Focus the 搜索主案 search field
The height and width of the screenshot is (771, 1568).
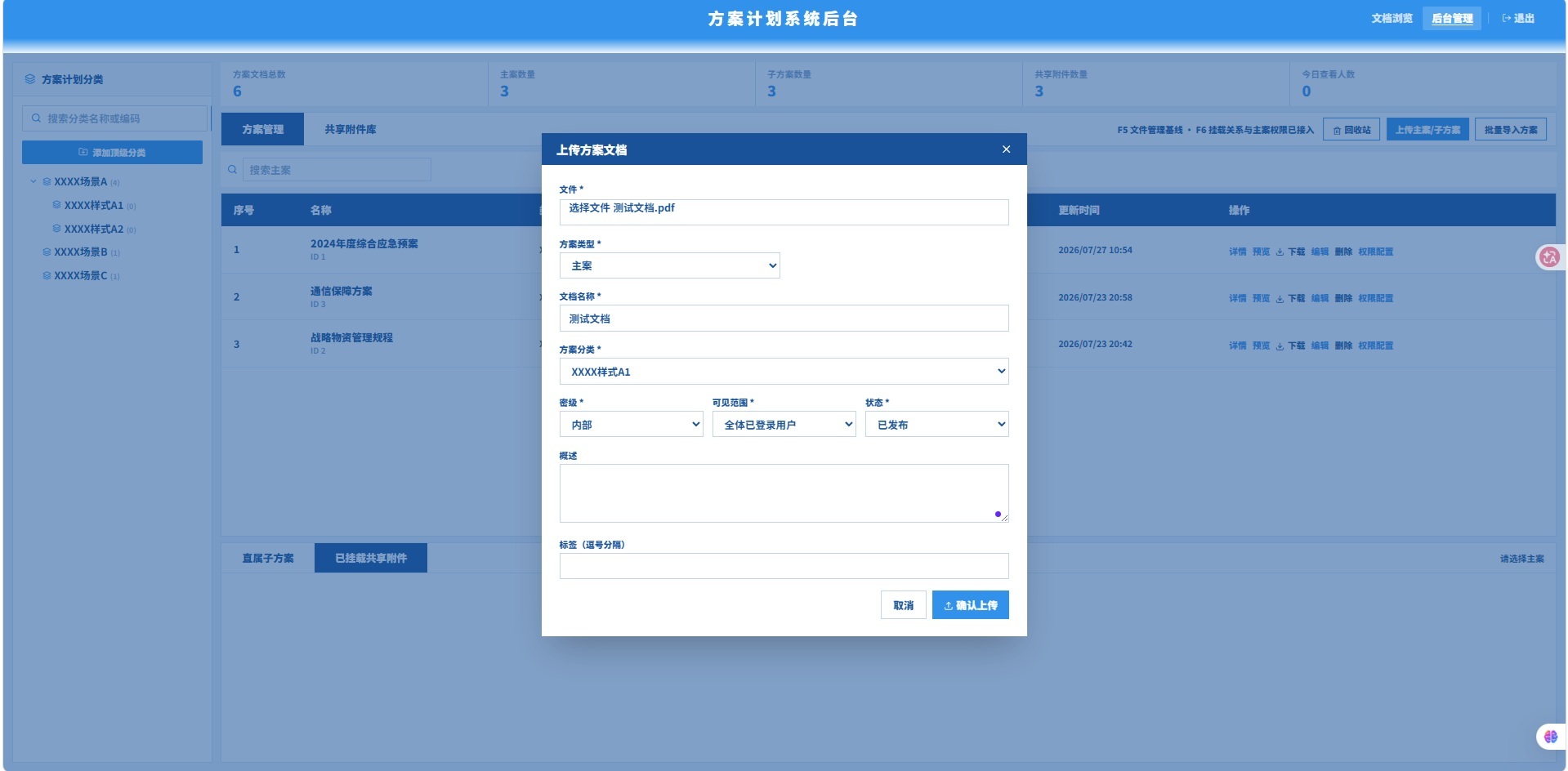coord(336,170)
